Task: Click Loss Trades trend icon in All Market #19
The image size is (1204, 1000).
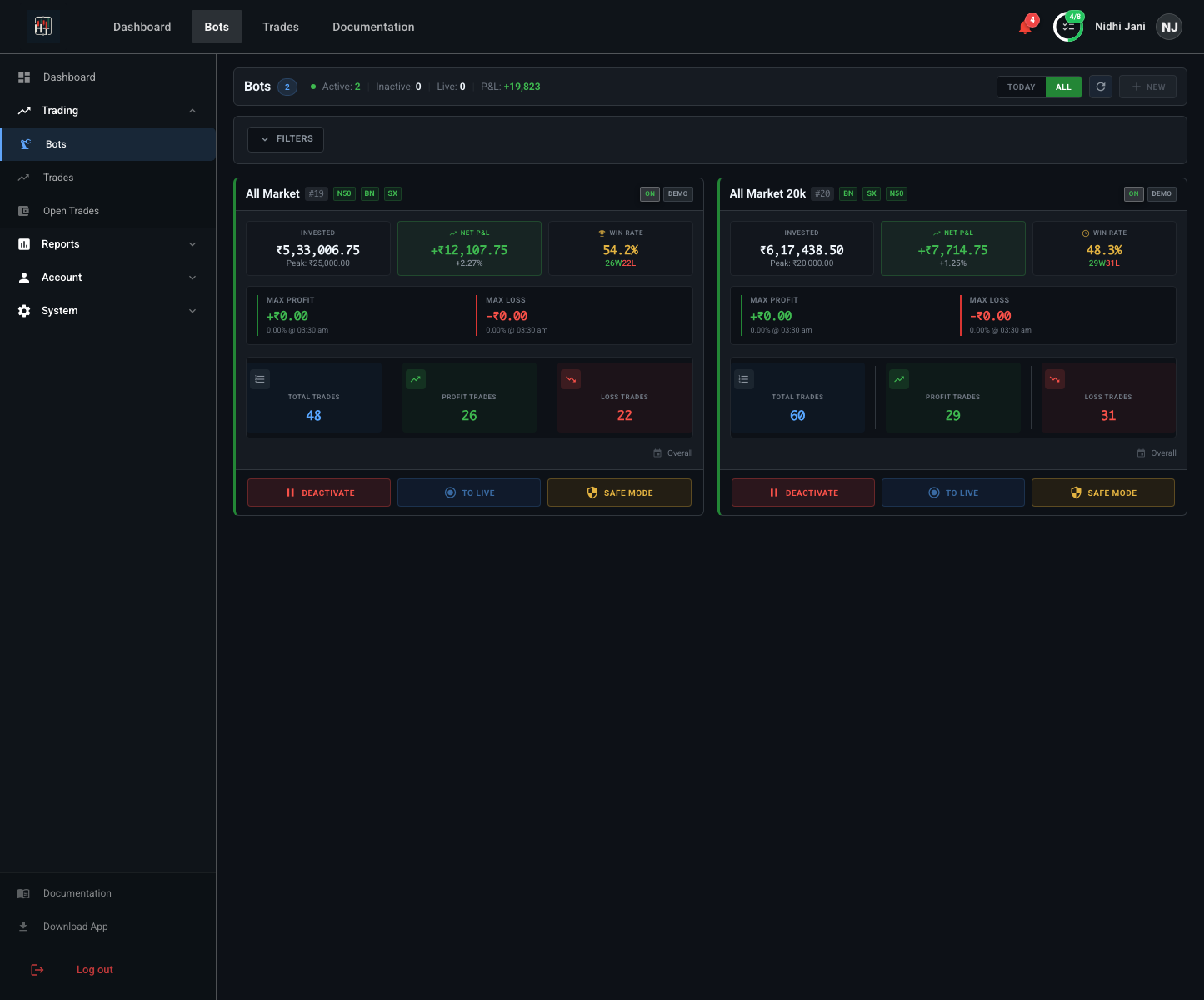Action: (x=571, y=379)
